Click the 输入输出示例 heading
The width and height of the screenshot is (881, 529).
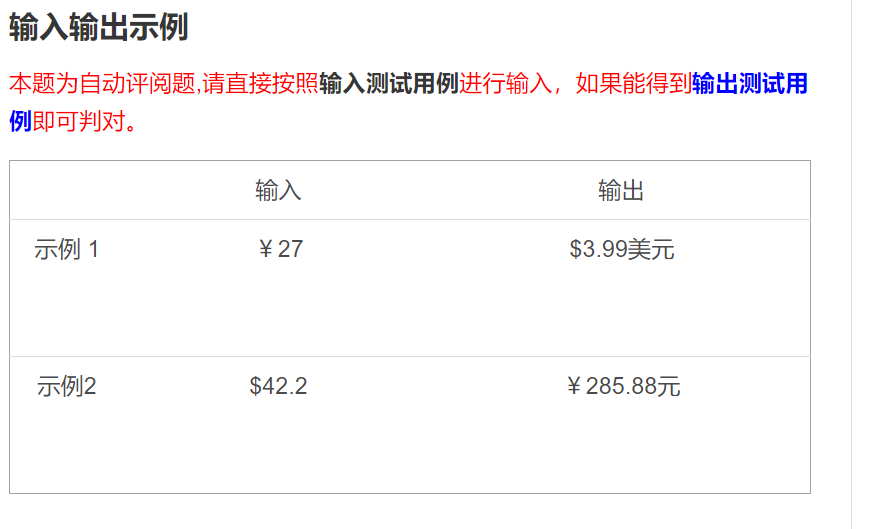98,27
